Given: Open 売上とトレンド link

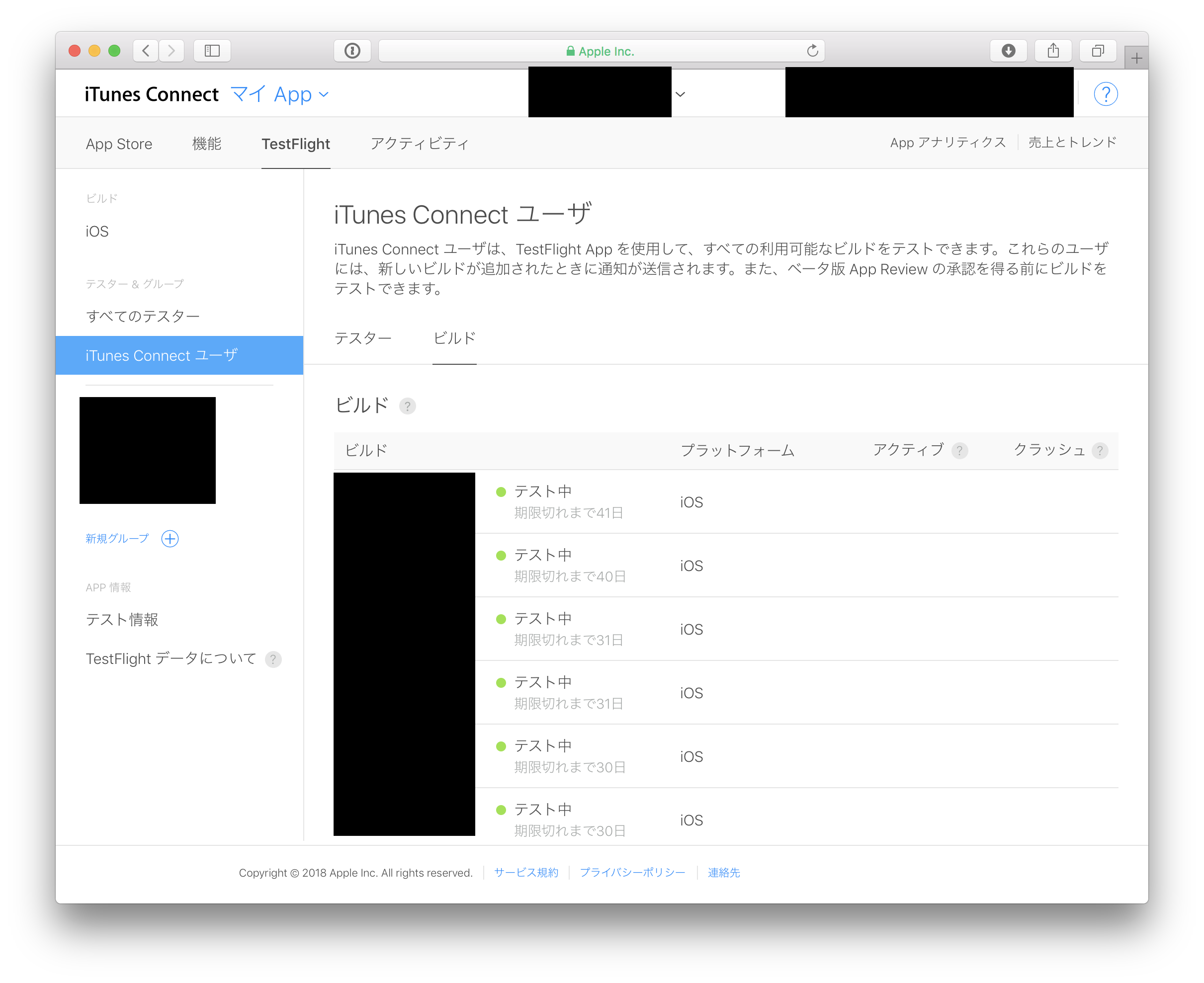Looking at the screenshot, I should click(1072, 142).
